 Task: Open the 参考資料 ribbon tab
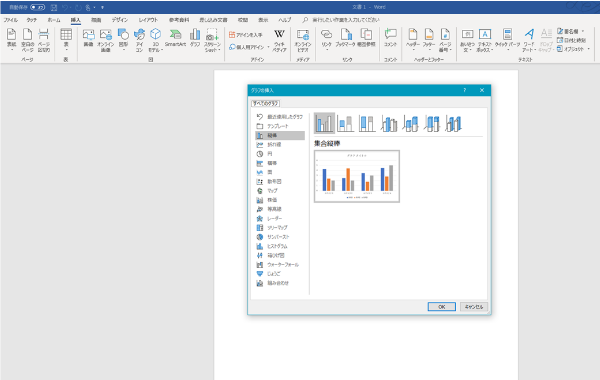pyautogui.click(x=179, y=20)
